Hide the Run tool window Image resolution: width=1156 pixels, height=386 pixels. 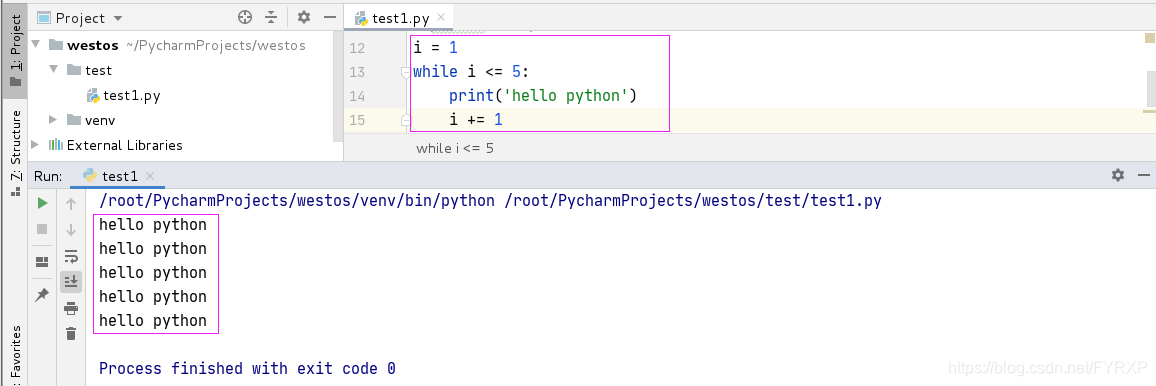tap(1143, 175)
